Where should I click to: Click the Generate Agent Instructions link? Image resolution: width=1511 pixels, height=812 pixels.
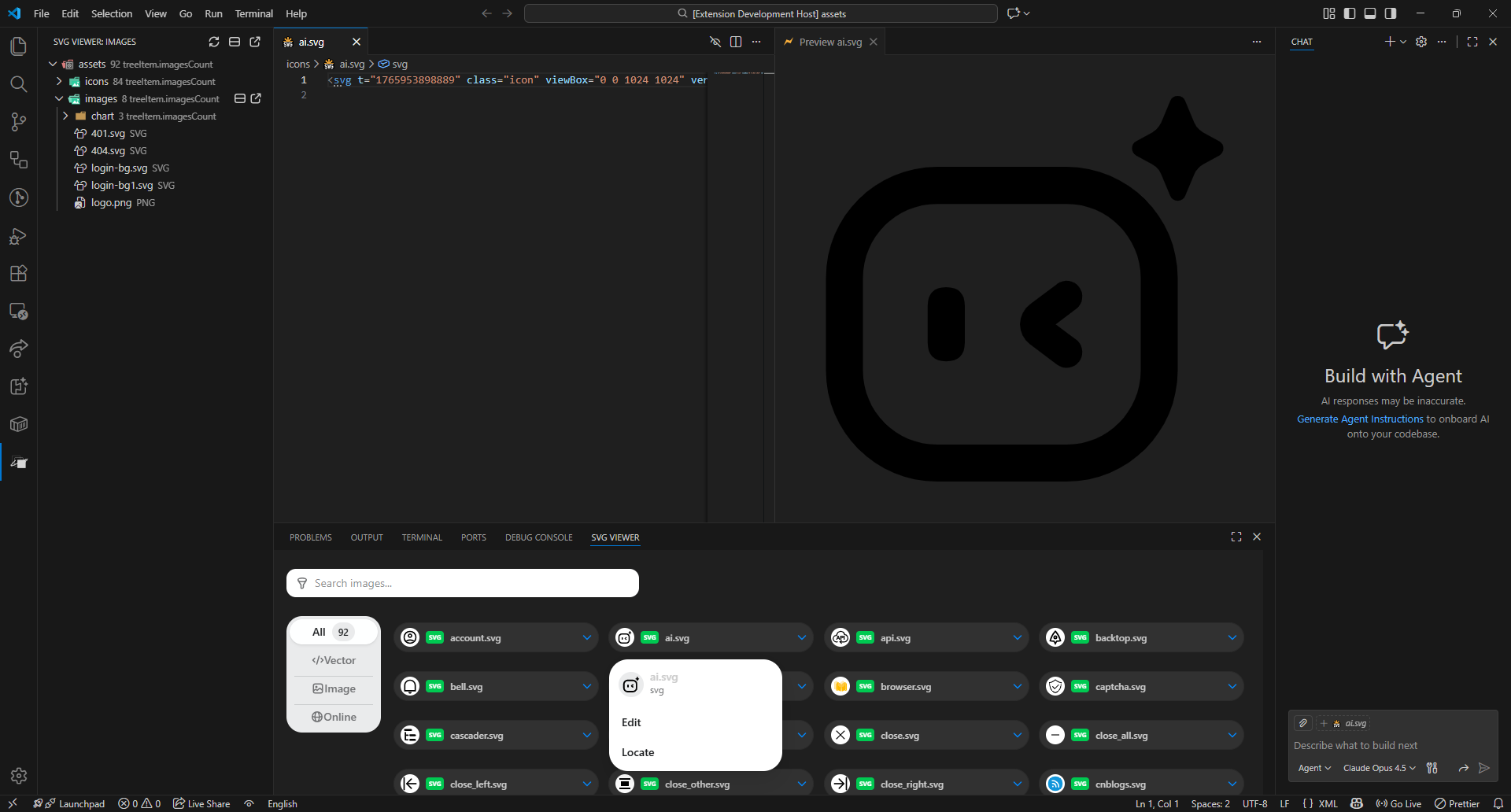point(1359,419)
